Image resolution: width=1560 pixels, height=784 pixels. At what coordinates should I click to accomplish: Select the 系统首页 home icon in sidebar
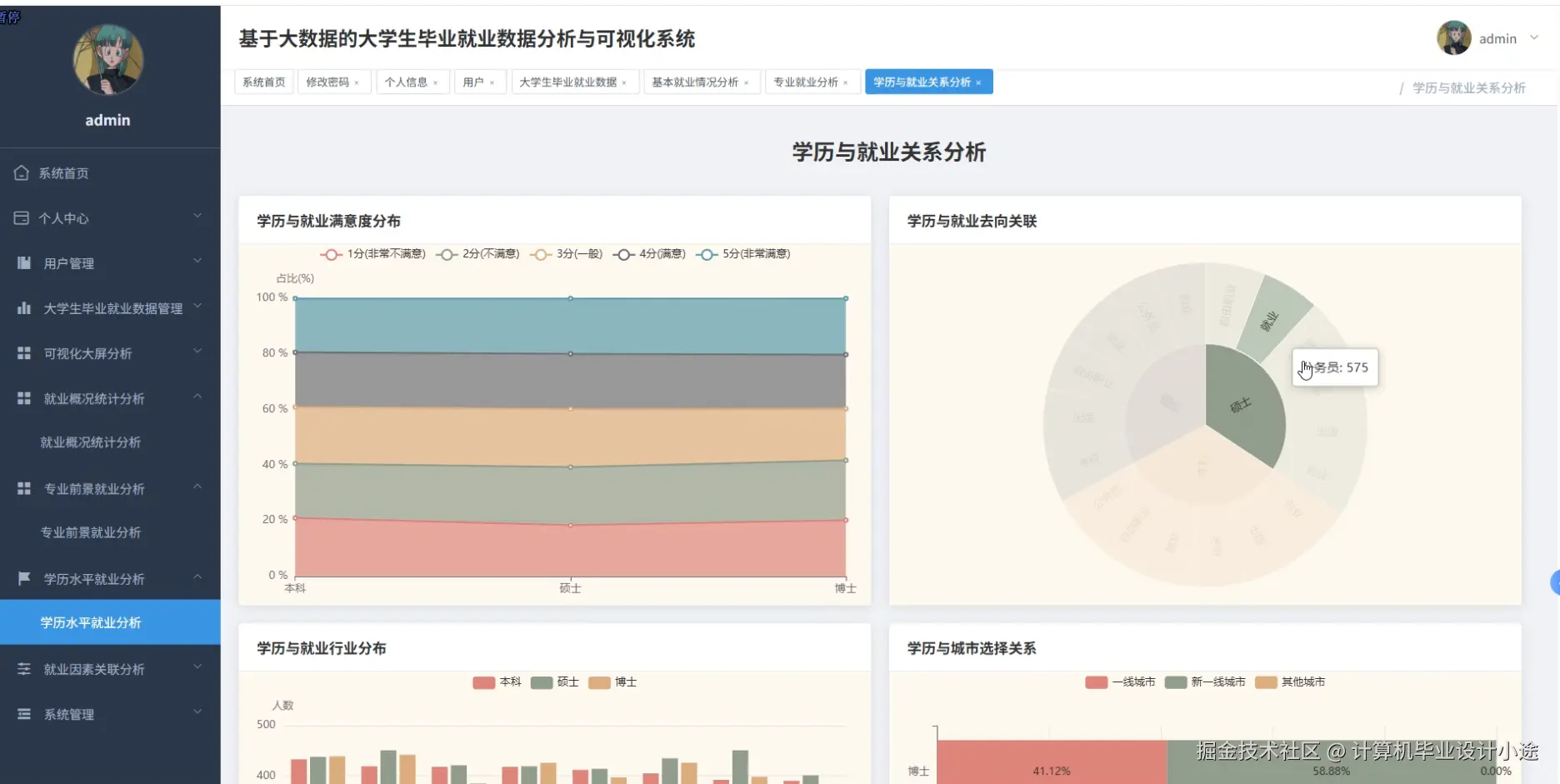click(22, 172)
